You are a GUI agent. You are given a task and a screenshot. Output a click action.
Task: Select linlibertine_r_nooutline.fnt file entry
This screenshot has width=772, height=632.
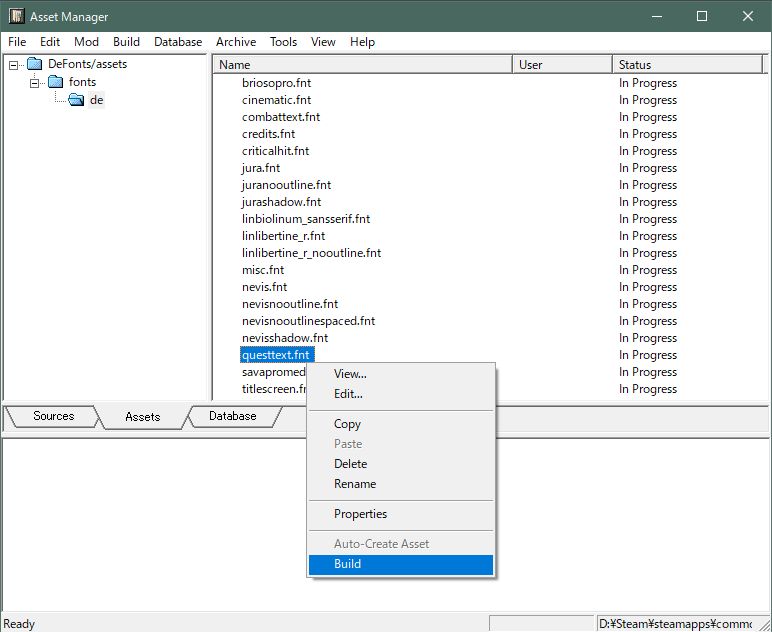point(311,253)
